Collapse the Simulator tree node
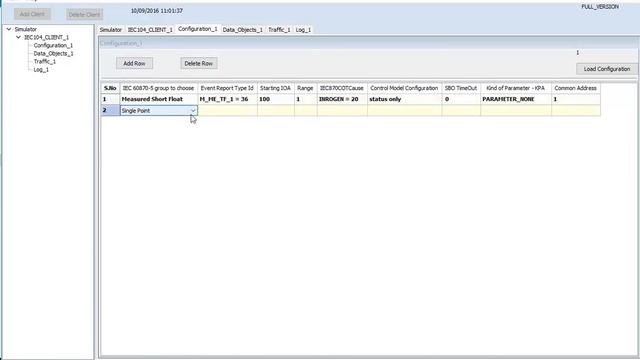Screen dimensions: 640x360 [x=9, y=29]
